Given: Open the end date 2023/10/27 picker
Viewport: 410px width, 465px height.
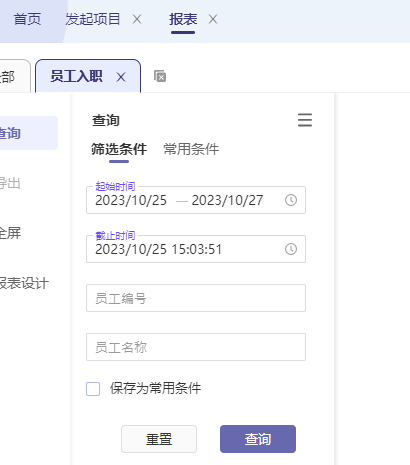Looking at the screenshot, I should [x=227, y=200].
